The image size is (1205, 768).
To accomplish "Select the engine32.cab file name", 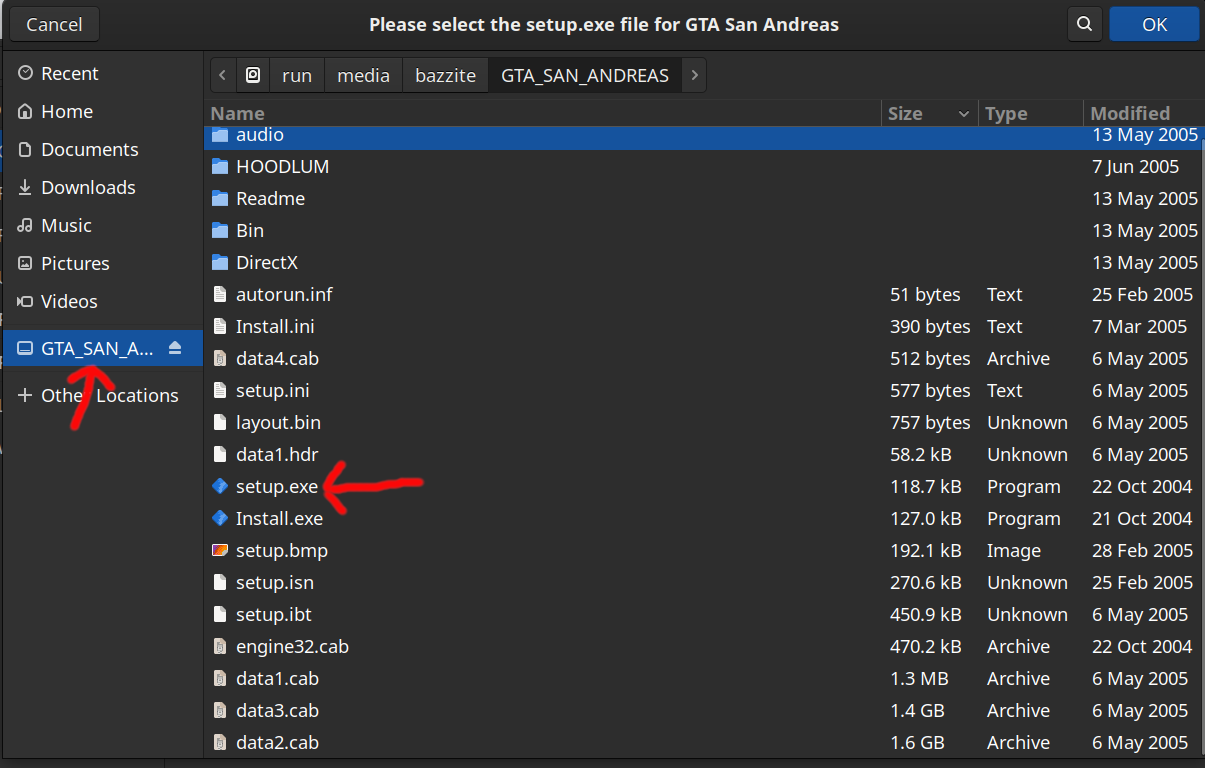I will point(292,646).
